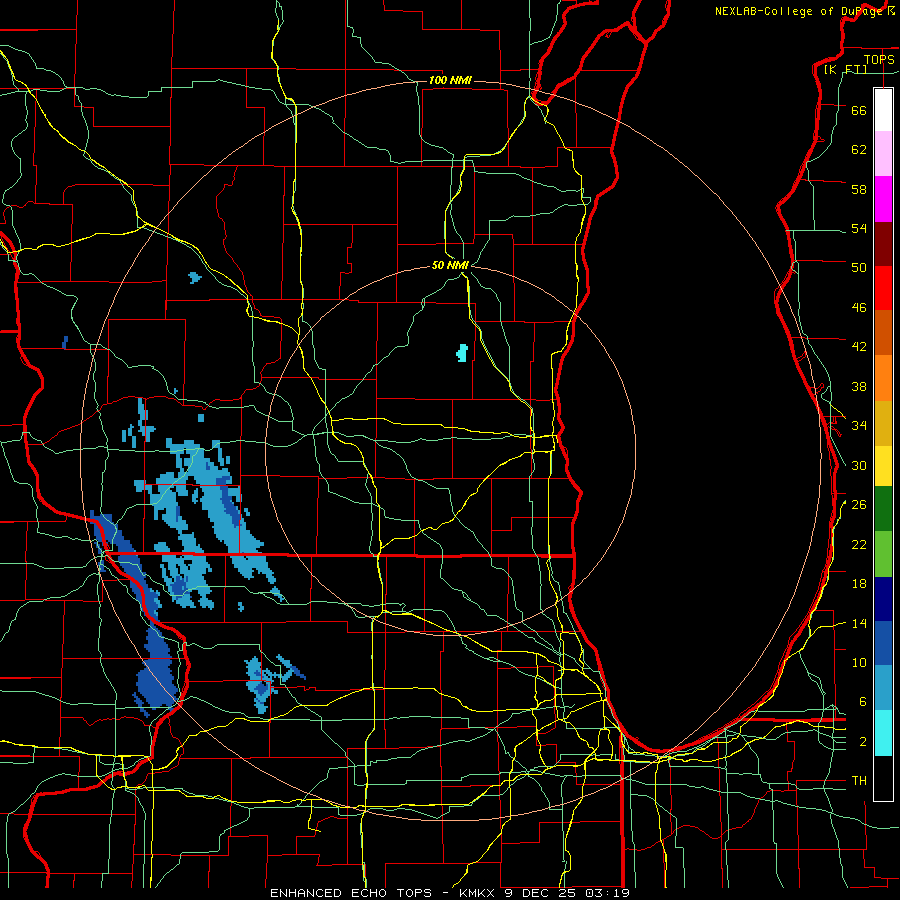
Task: Click the light blue legend swatch
Action: click(883, 688)
